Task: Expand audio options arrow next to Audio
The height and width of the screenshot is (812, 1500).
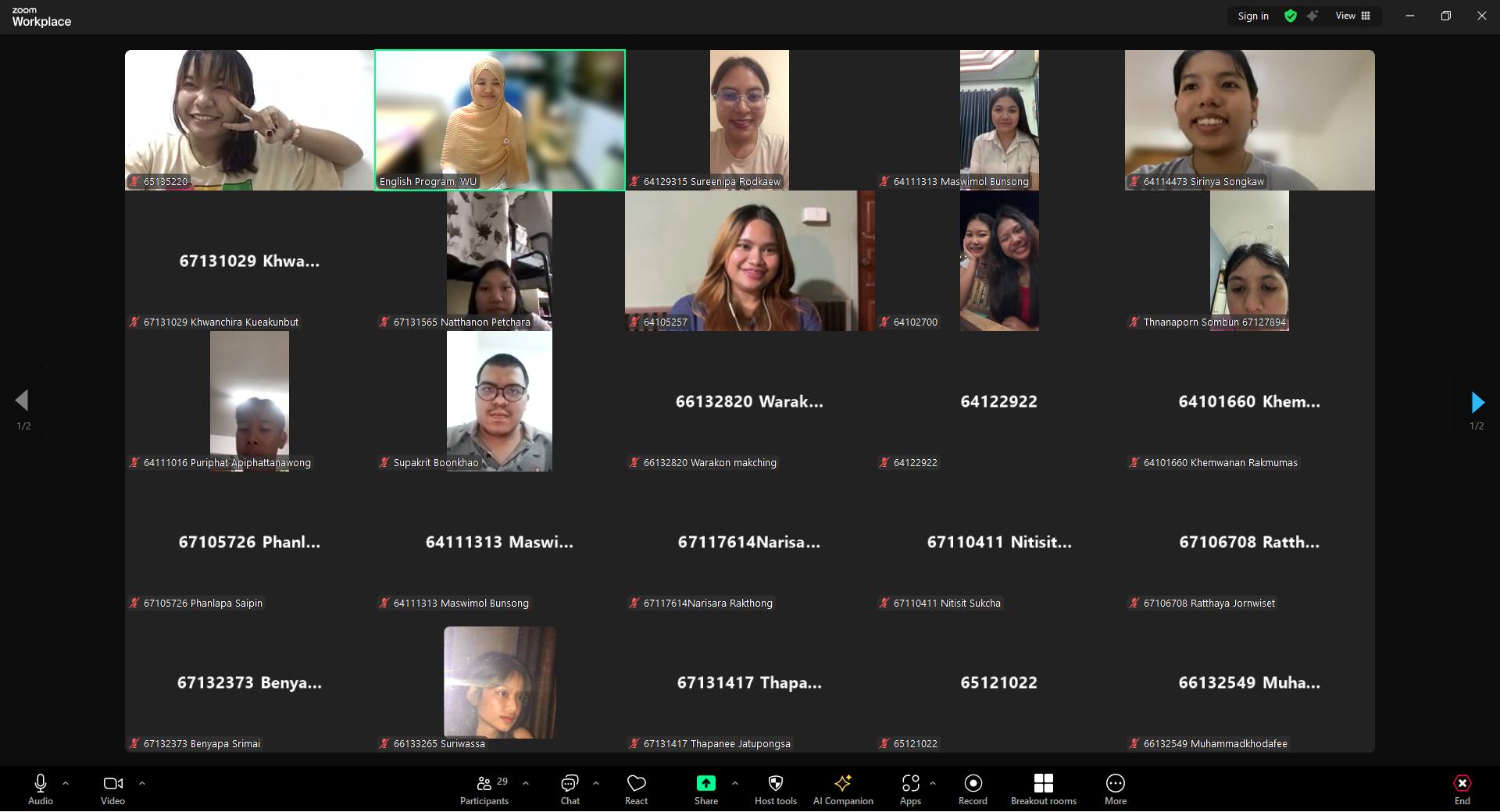Action: tap(66, 782)
